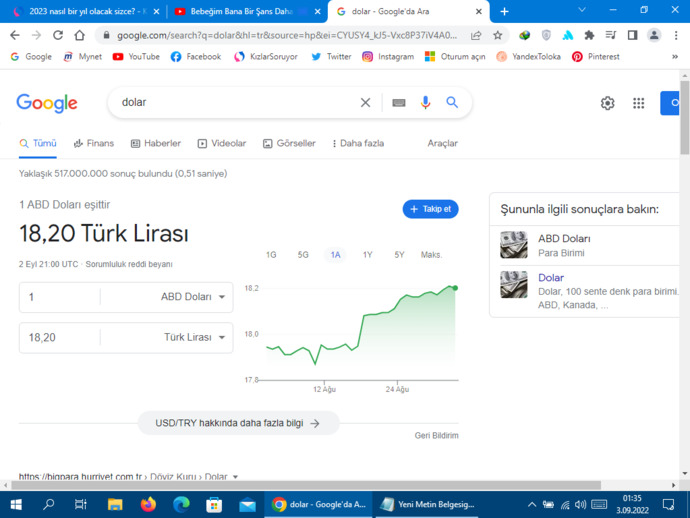Switch to the Haberler tab
Screen dimensions: 690x518
click(156, 143)
